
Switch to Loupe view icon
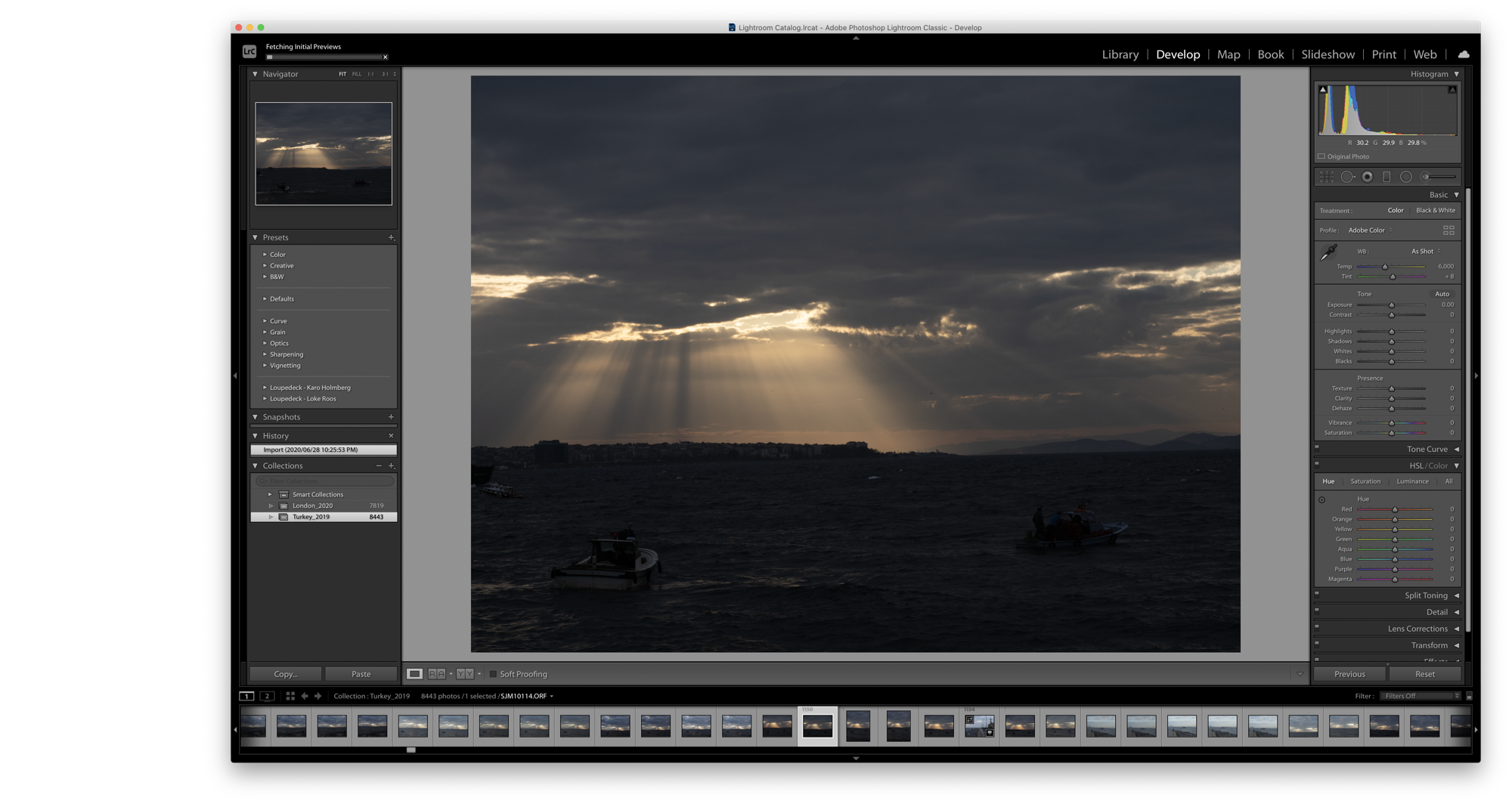(414, 674)
